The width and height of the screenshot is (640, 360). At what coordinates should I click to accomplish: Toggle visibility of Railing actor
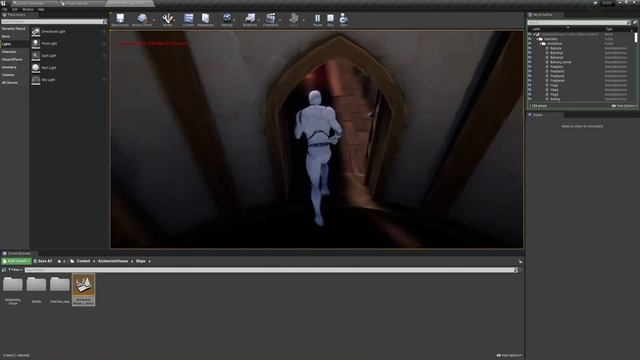tap(530, 99)
